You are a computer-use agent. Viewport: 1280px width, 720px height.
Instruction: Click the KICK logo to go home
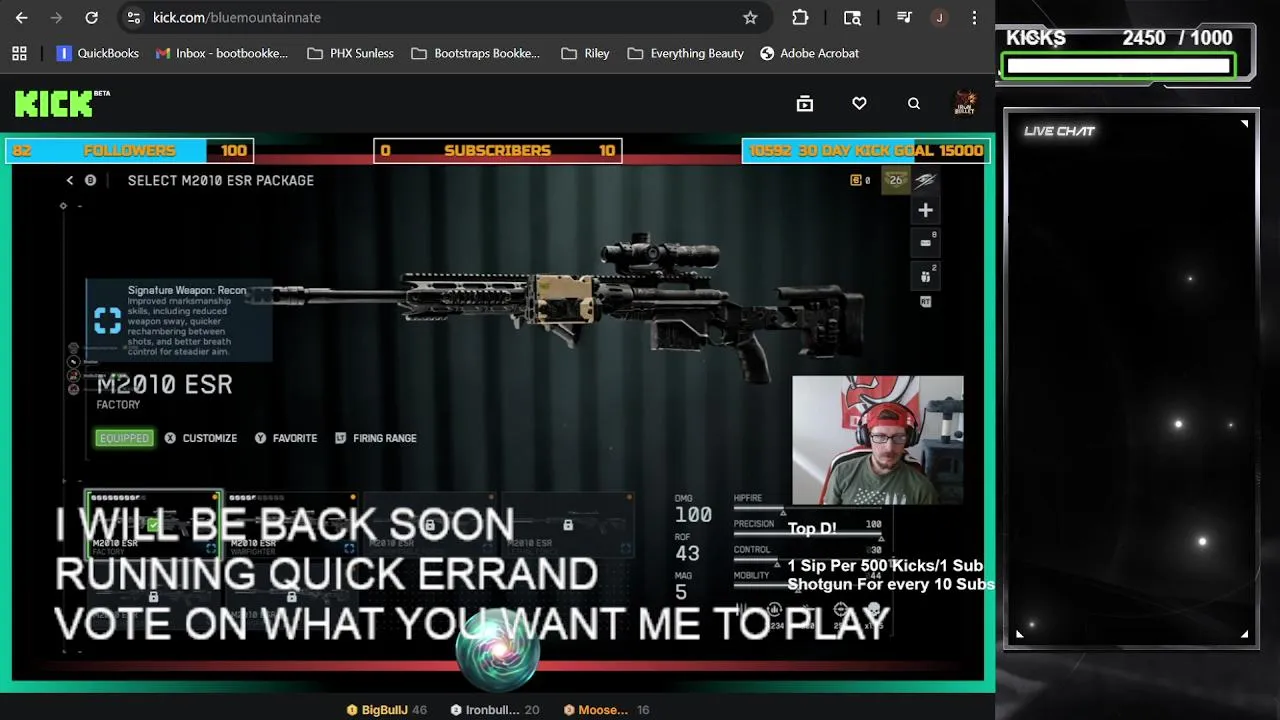tap(61, 103)
